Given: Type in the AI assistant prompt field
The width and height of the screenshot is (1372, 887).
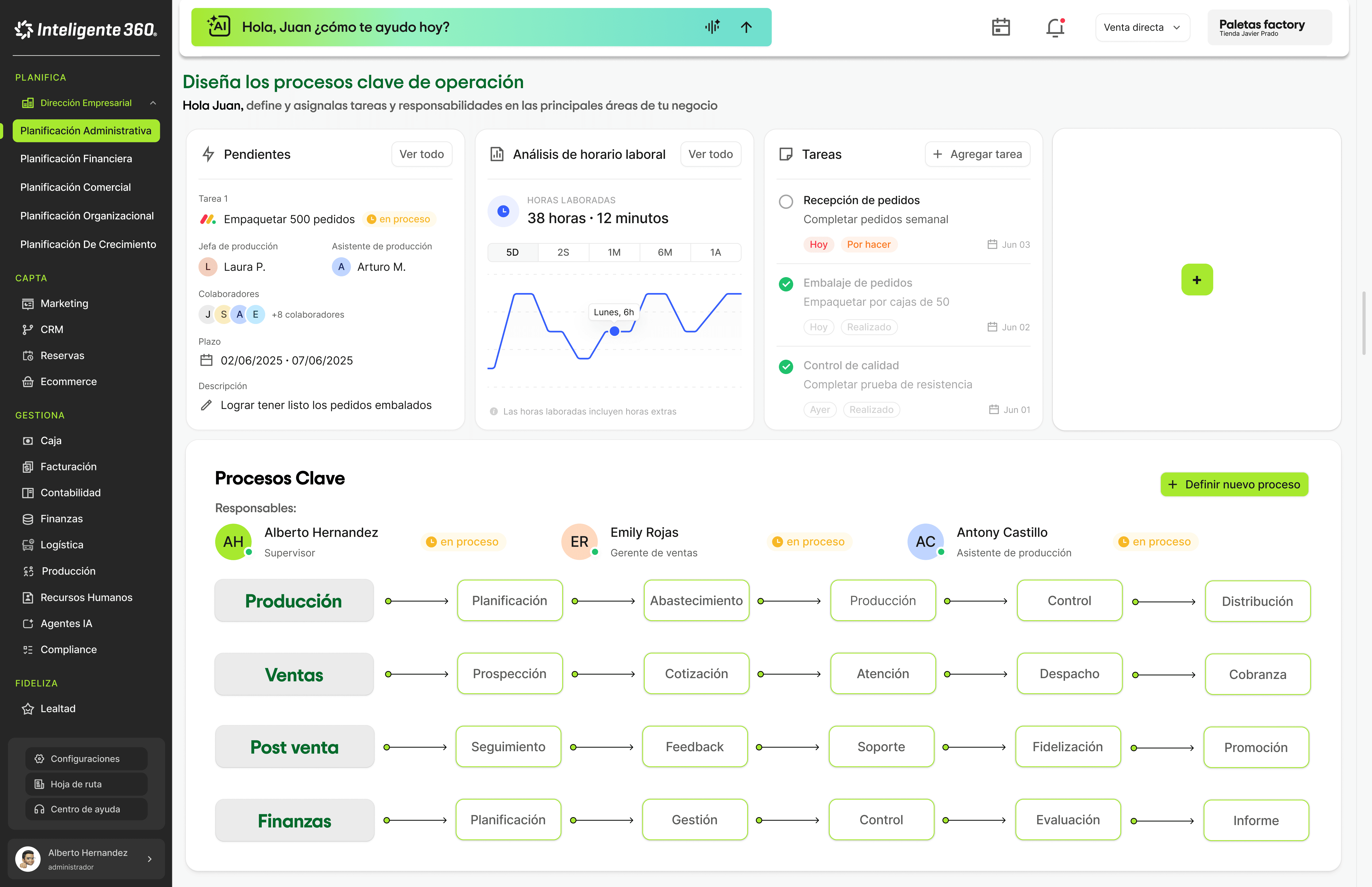Looking at the screenshot, I should click(x=461, y=27).
